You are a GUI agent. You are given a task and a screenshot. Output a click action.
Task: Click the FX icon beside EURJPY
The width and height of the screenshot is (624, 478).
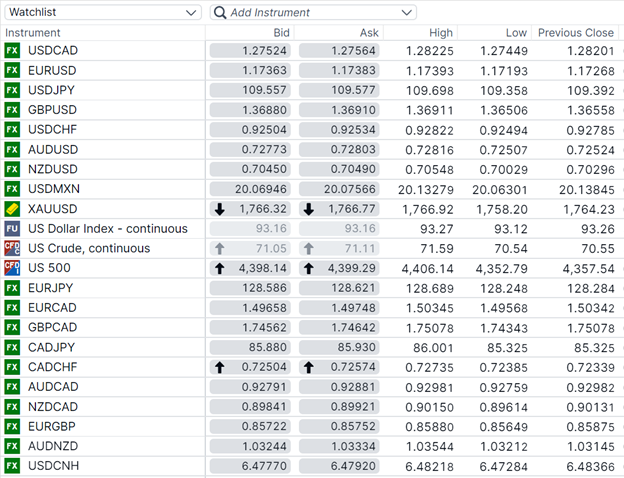(12, 288)
